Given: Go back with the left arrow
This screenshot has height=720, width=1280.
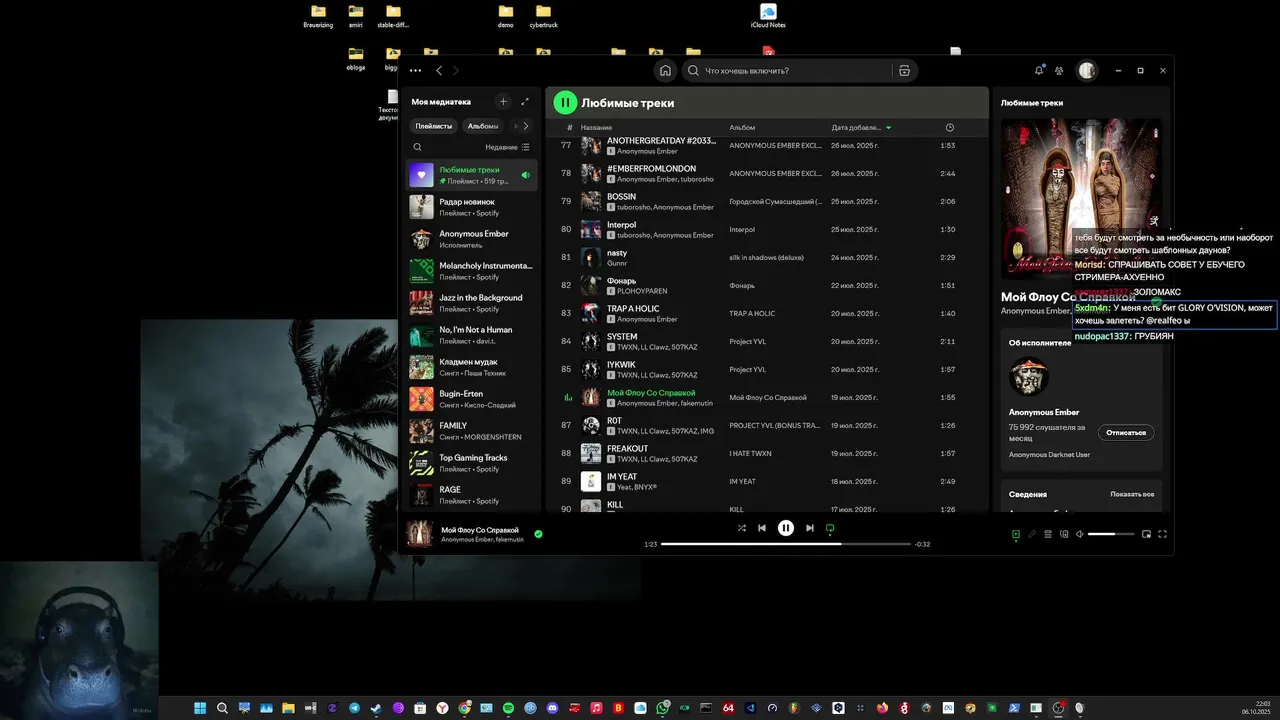Looking at the screenshot, I should (x=439, y=71).
